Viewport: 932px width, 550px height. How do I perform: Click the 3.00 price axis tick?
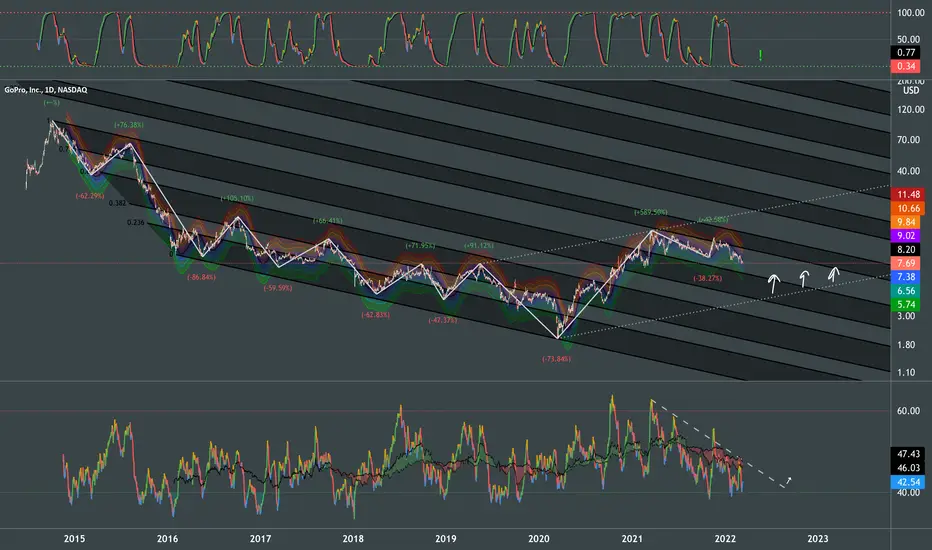[x=906, y=316]
